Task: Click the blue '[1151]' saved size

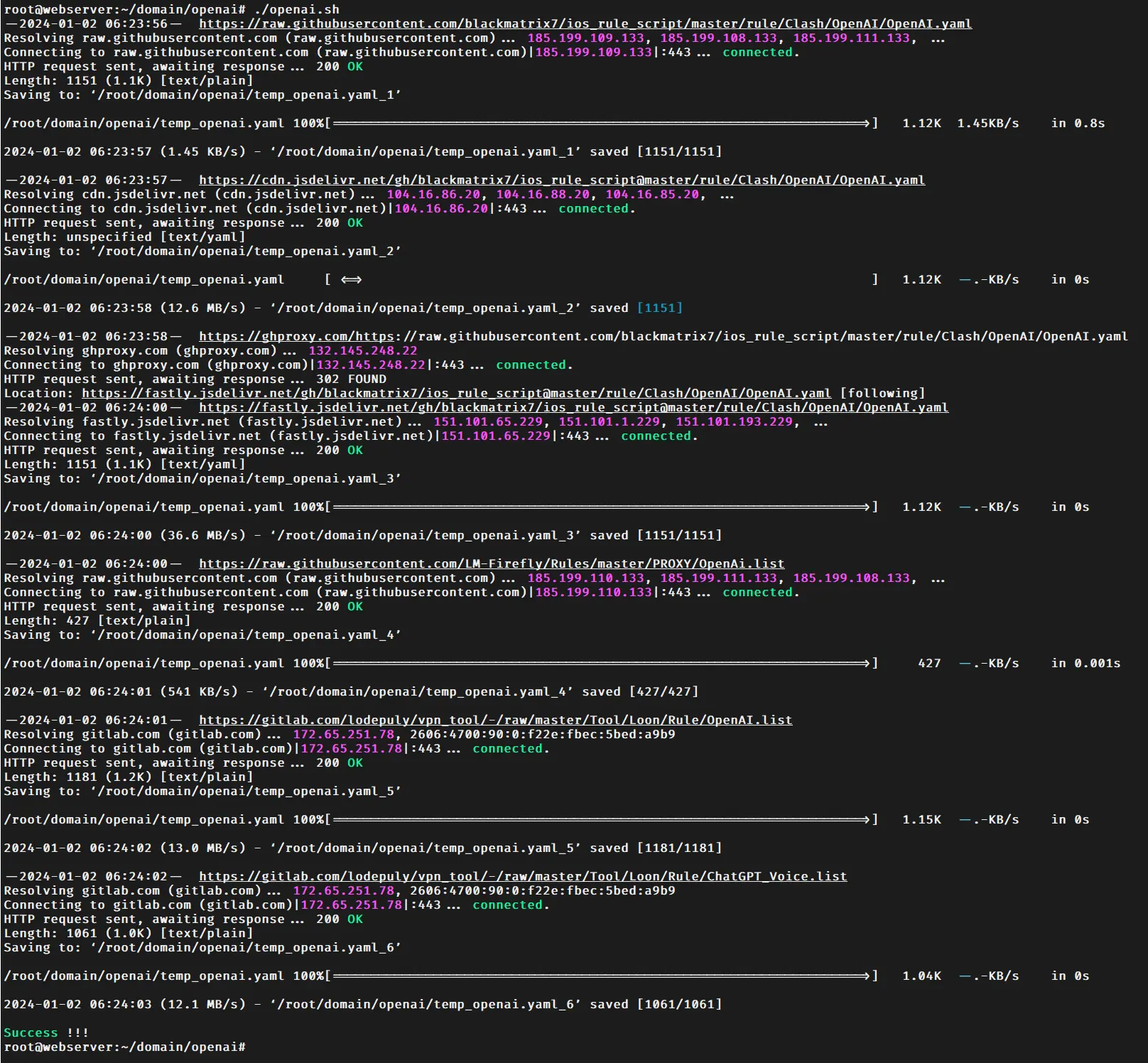Action: coord(660,308)
